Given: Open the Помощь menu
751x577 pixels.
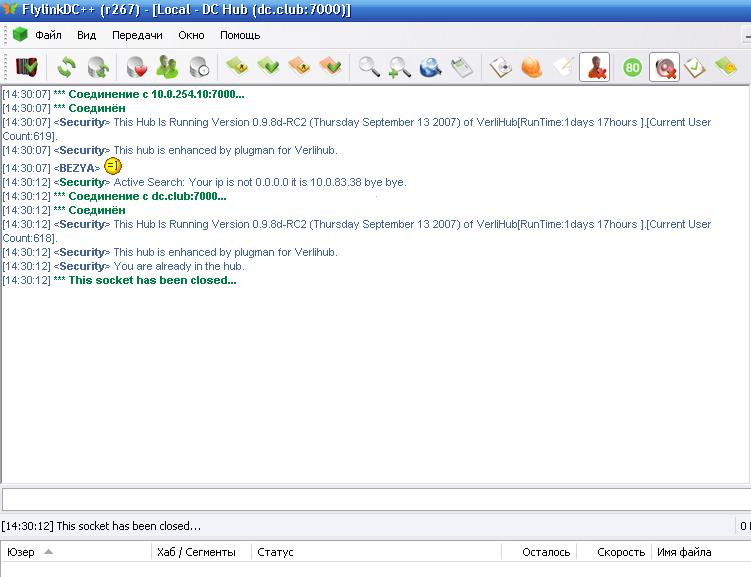Looking at the screenshot, I should coord(240,35).
